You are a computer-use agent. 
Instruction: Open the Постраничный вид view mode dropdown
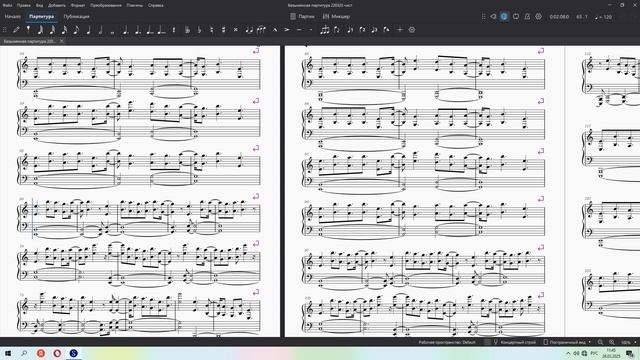tap(567, 342)
